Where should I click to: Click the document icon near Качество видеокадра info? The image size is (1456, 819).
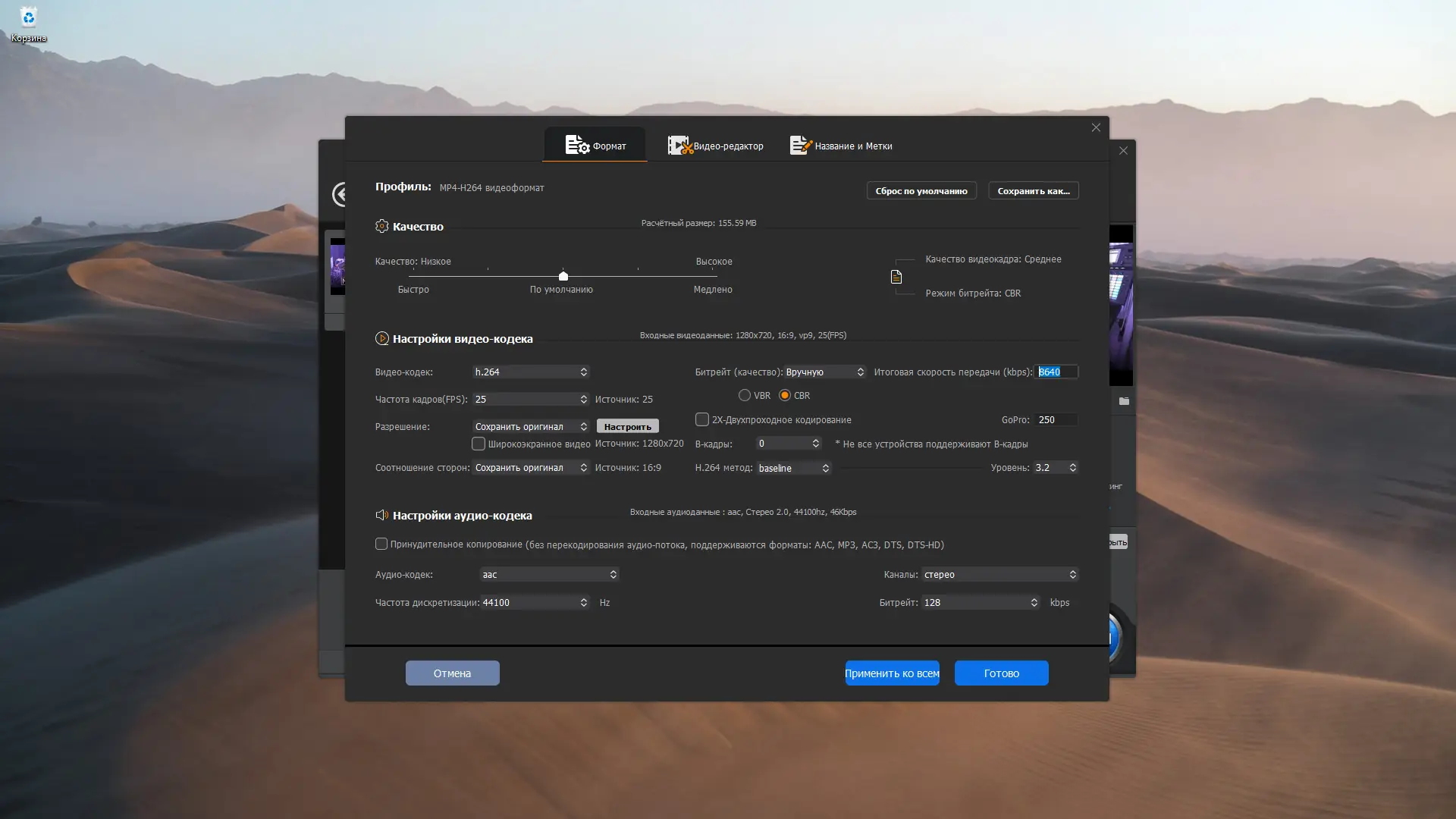coord(896,277)
